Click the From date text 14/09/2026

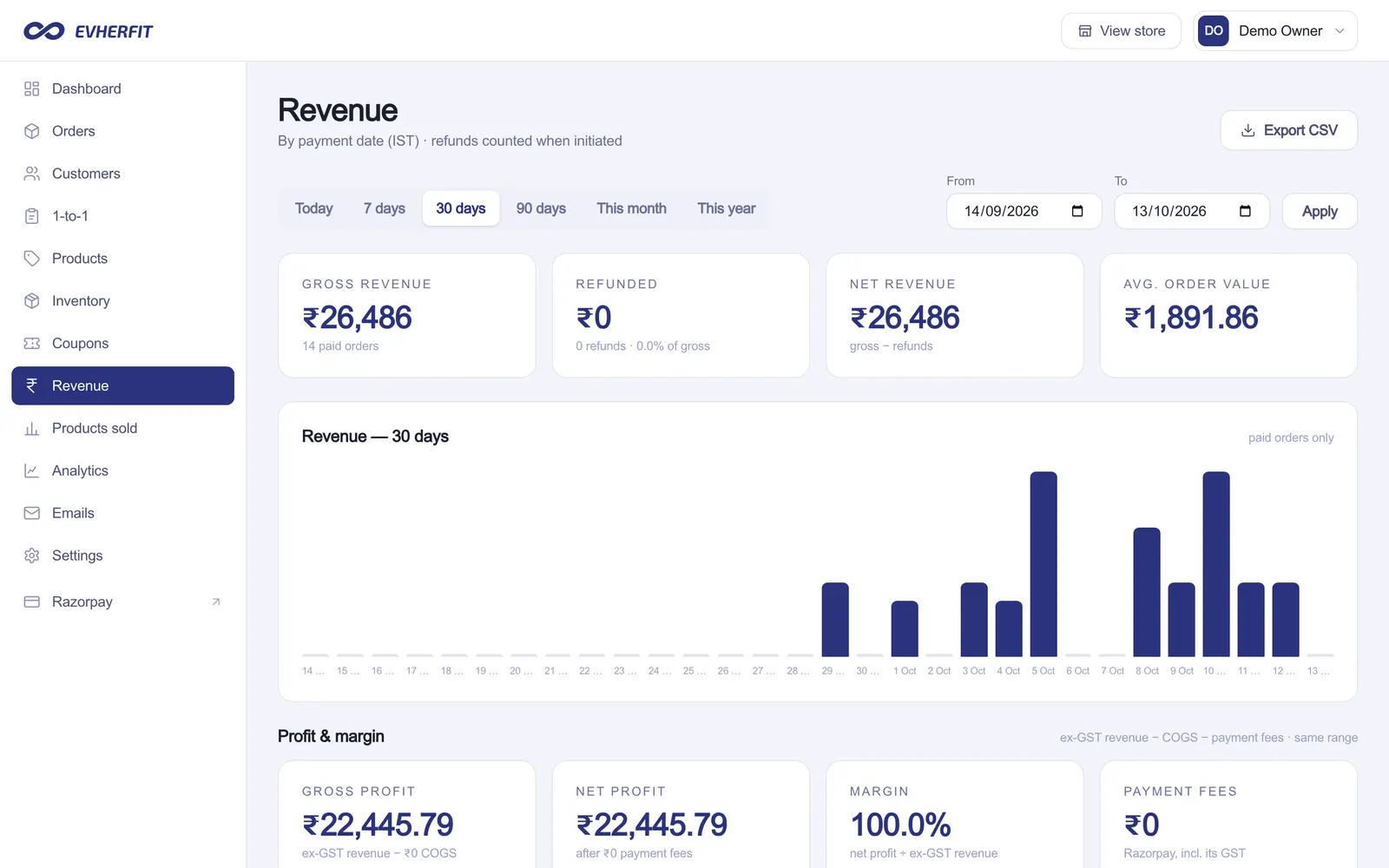[1001, 211]
